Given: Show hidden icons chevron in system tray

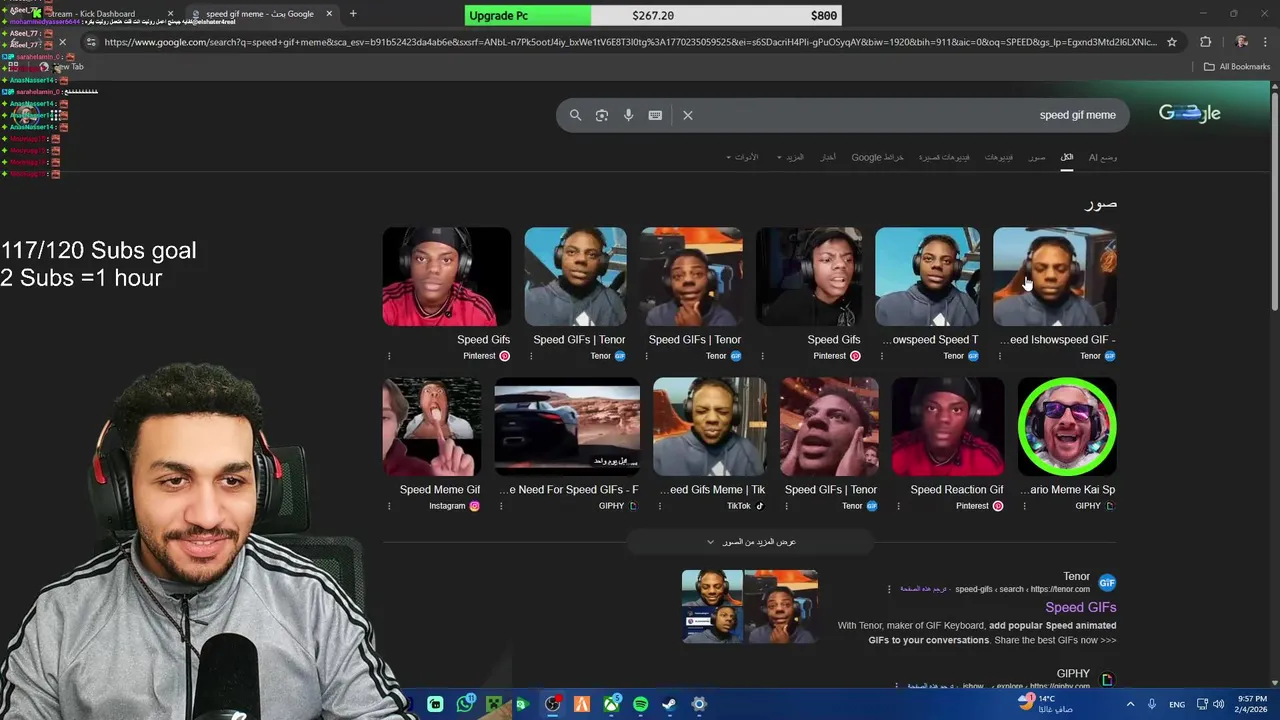Looking at the screenshot, I should tap(1131, 704).
